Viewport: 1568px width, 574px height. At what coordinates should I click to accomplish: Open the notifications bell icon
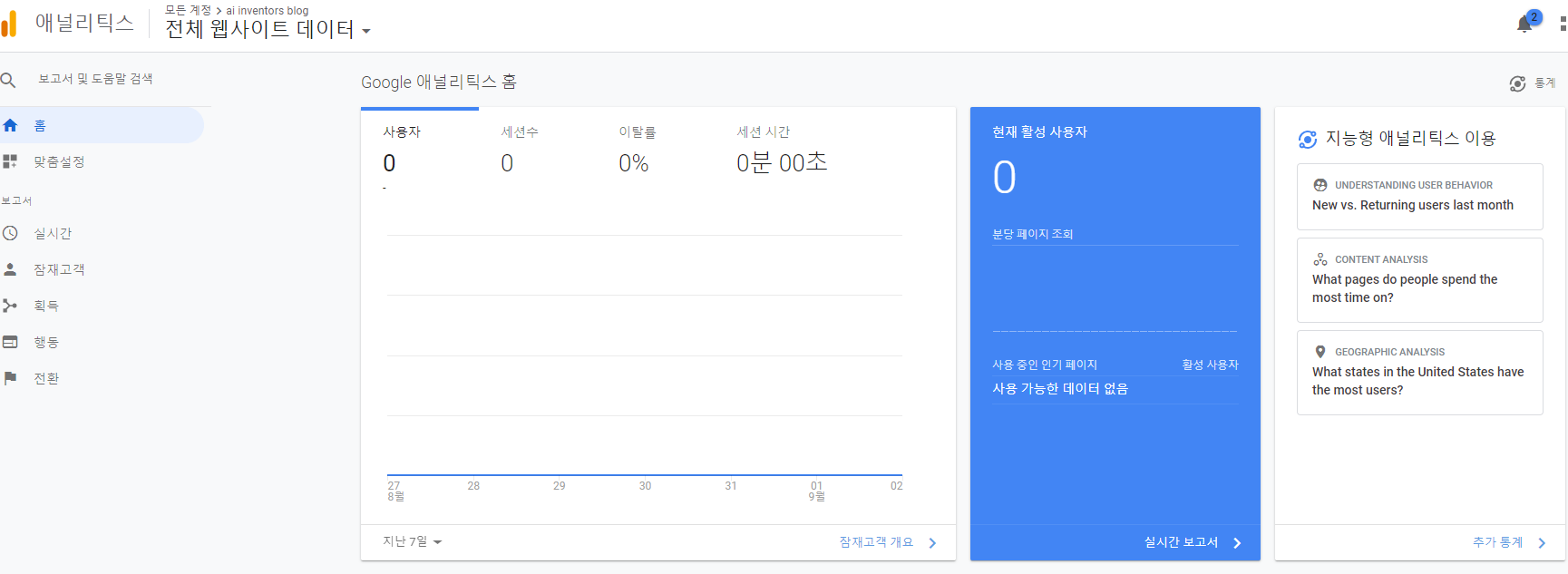coord(1524,24)
